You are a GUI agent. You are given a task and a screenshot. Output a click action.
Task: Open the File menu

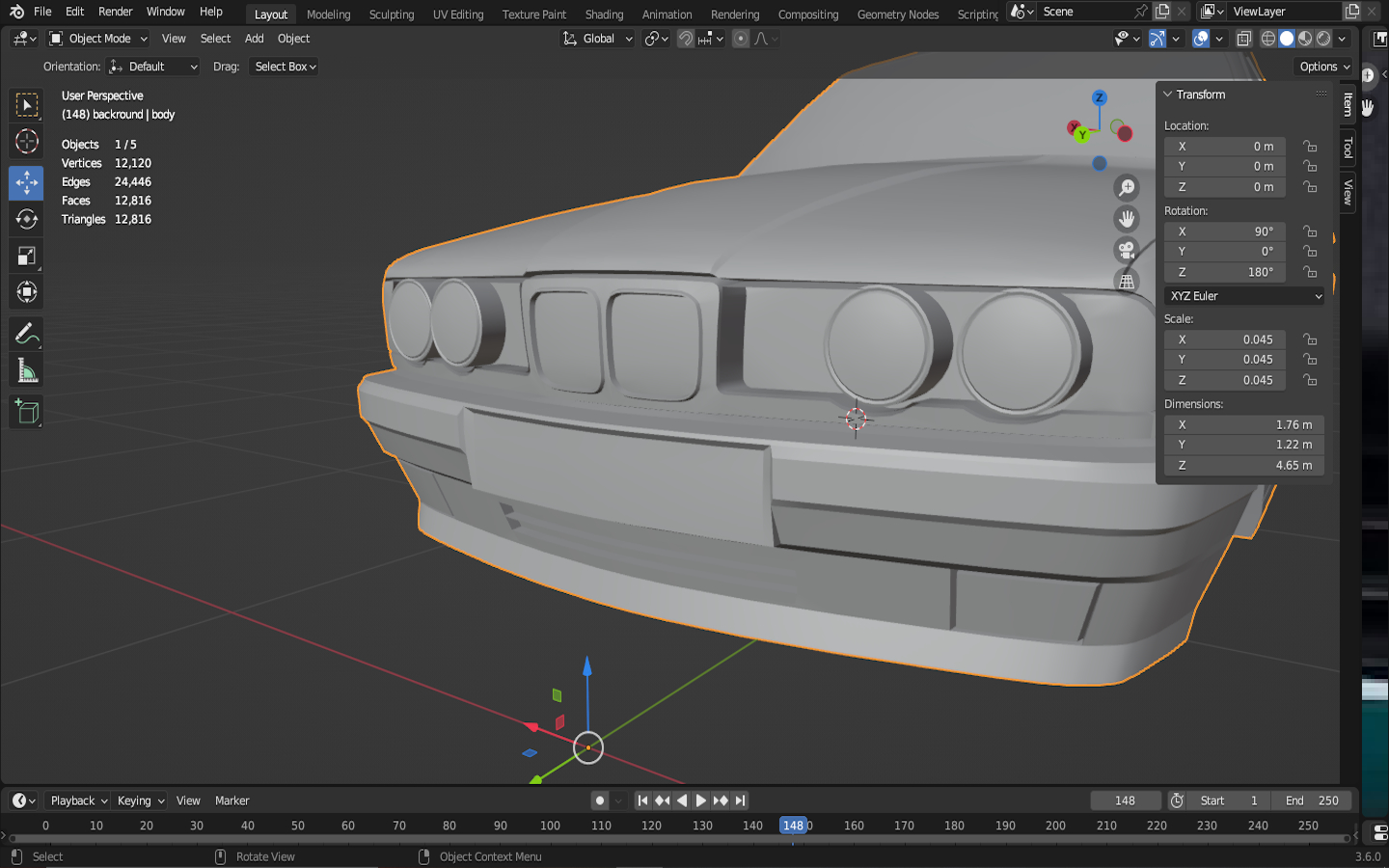coord(42,12)
